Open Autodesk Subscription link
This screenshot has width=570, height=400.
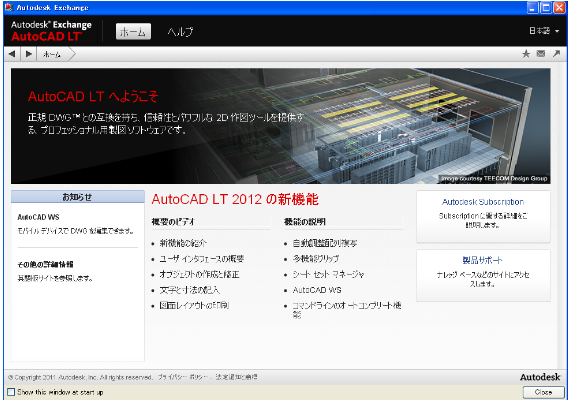click(483, 202)
